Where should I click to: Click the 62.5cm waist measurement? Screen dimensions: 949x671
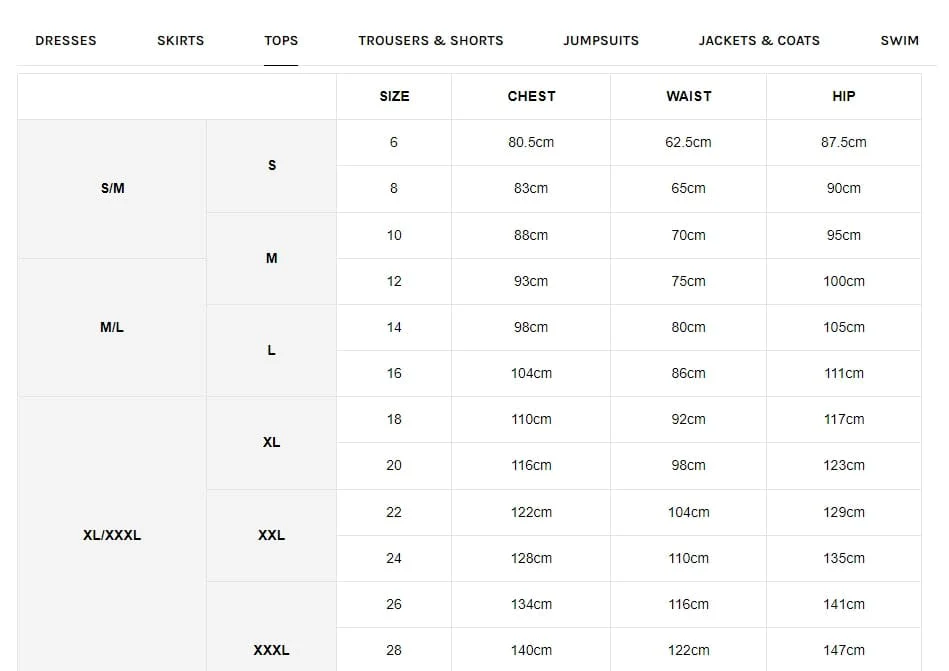point(688,142)
